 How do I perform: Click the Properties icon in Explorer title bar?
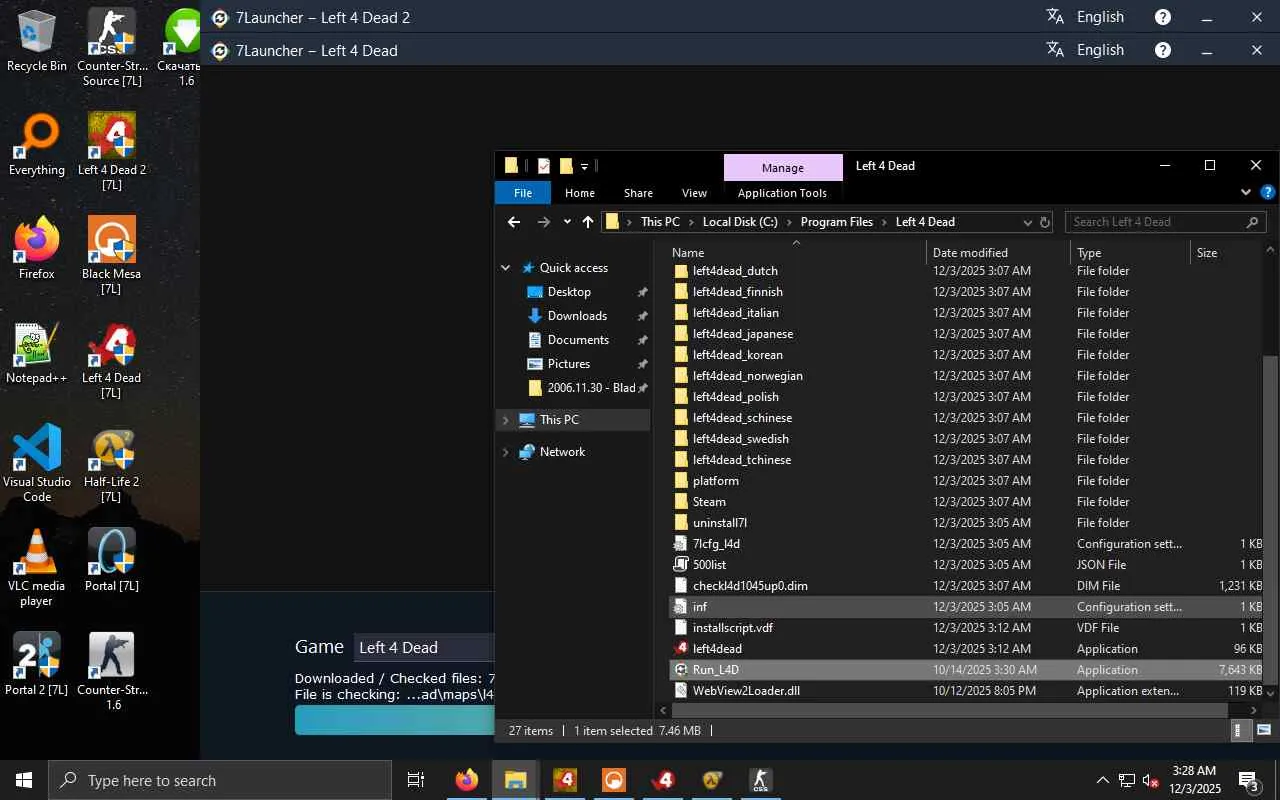click(x=544, y=166)
